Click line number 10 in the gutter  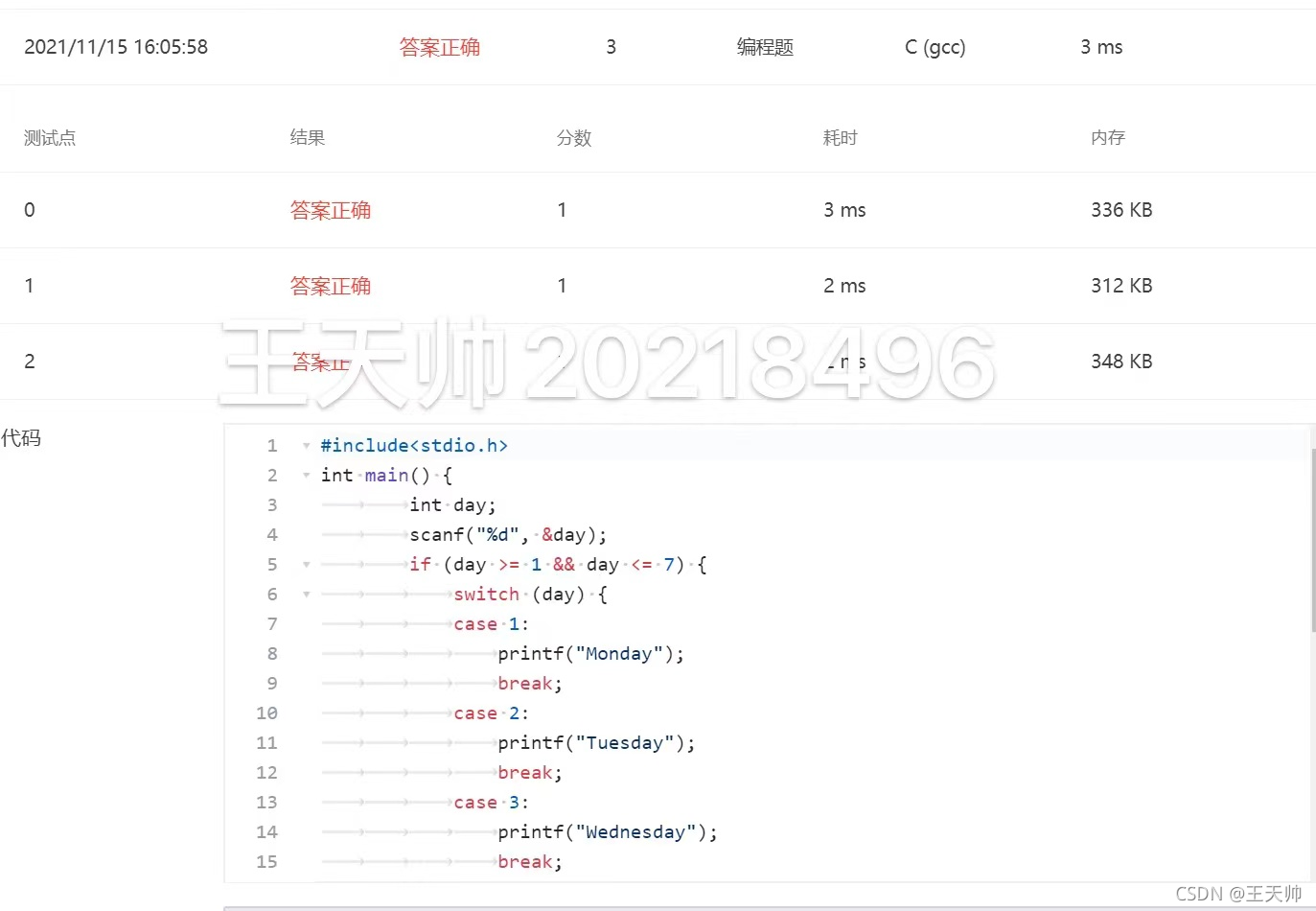266,713
